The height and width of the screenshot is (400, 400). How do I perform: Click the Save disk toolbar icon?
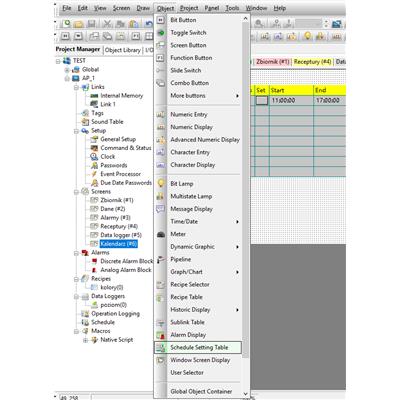click(x=92, y=24)
